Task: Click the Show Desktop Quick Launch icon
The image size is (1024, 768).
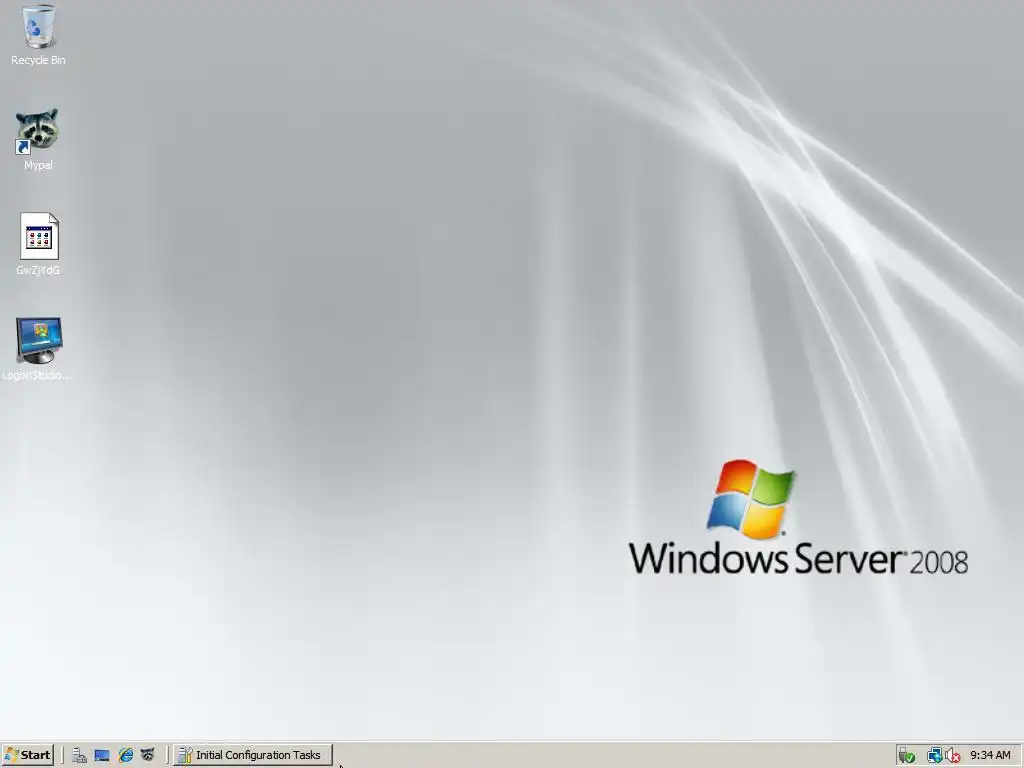Action: (x=102, y=756)
